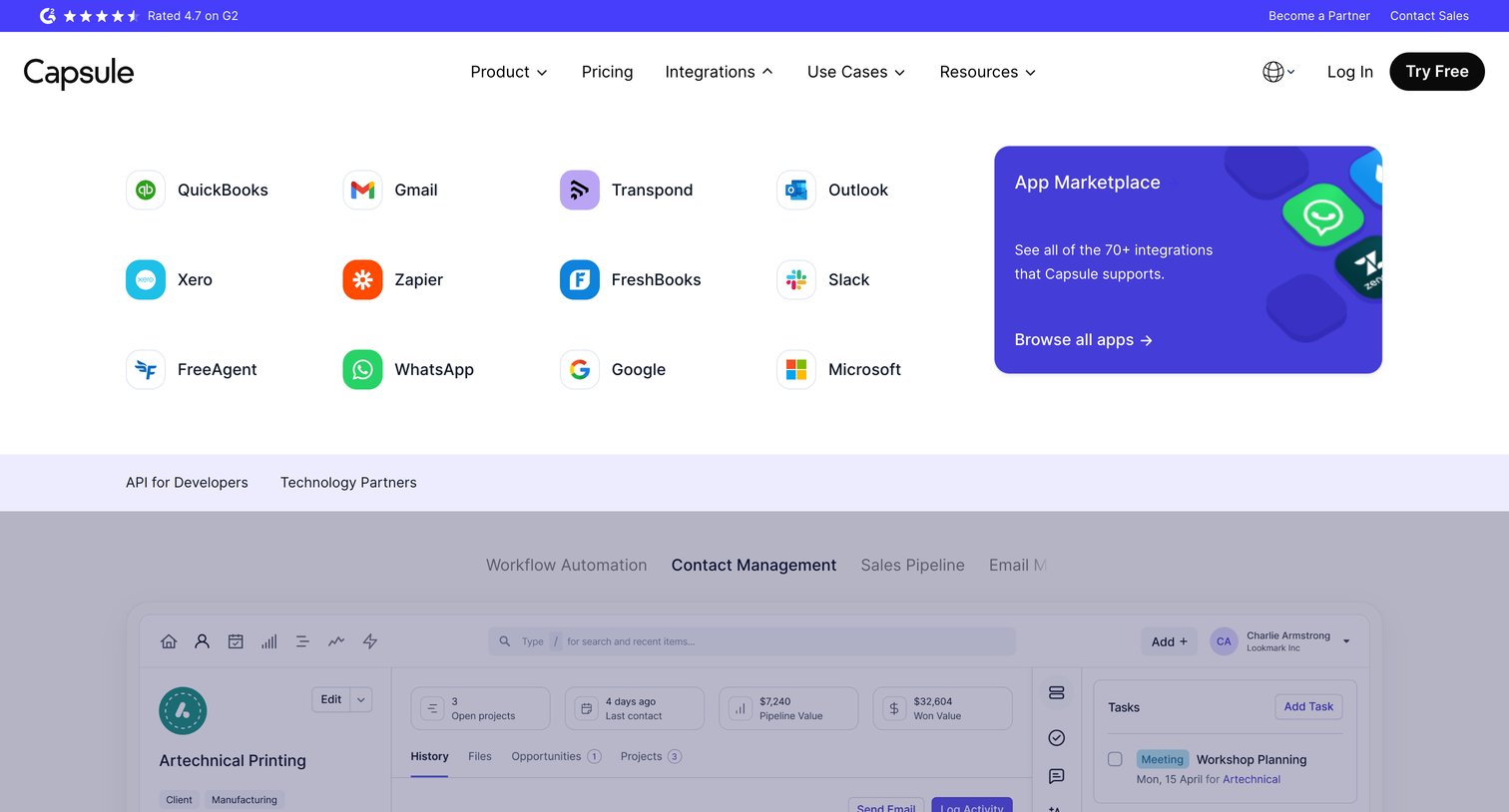This screenshot has width=1509, height=812.
Task: Click the App Marketplace heading
Action: pyautogui.click(x=1087, y=183)
